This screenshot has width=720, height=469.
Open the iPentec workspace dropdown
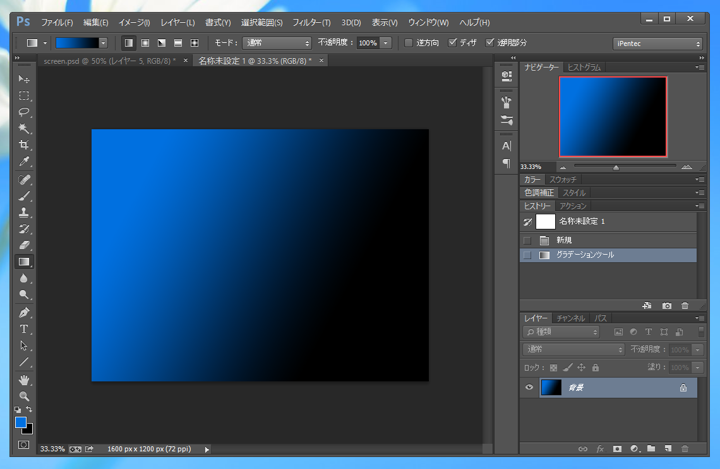tap(658, 44)
